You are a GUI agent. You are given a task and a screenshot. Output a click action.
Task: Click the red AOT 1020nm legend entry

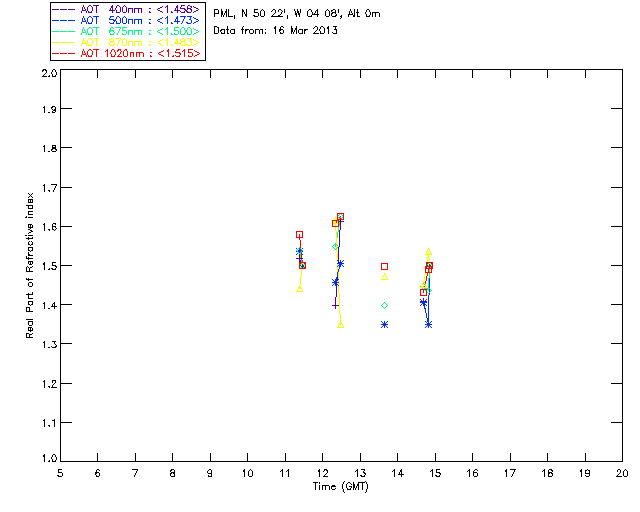(127, 53)
